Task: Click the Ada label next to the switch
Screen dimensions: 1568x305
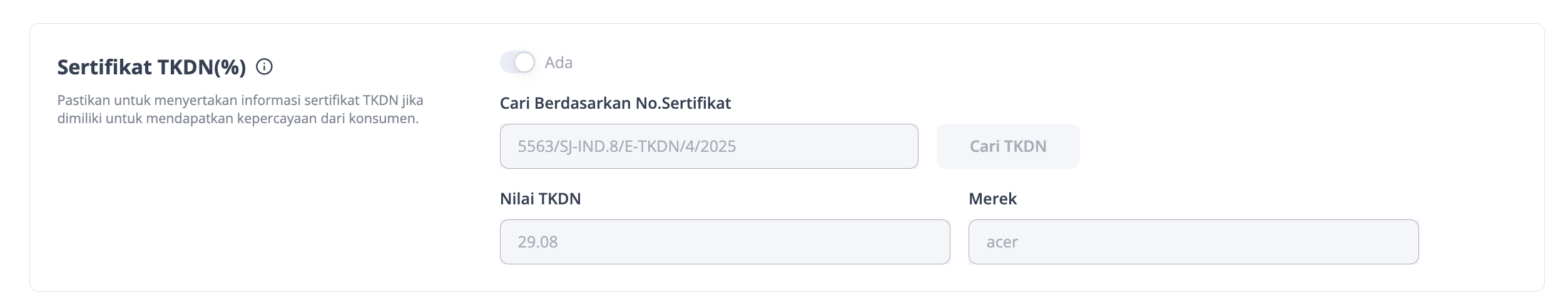Action: coord(558,62)
